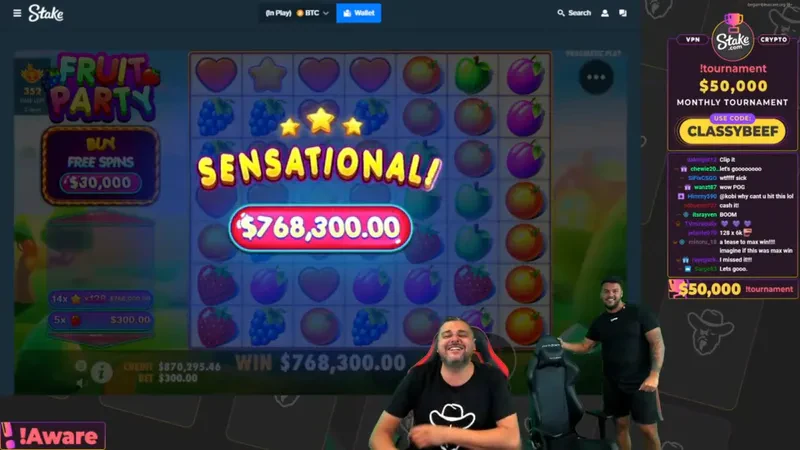
Task: Expand the BTC currency dropdown
Action: 312,13
